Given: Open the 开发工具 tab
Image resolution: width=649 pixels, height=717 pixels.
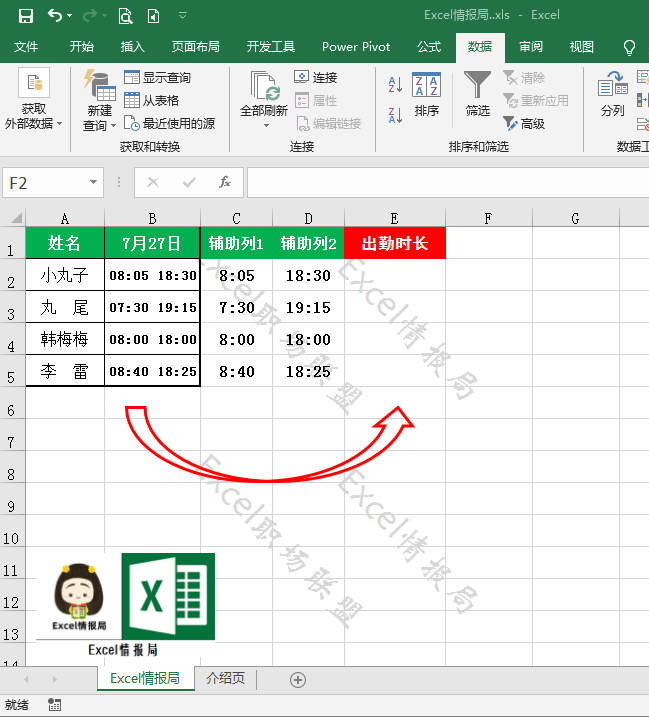Looking at the screenshot, I should [x=271, y=47].
